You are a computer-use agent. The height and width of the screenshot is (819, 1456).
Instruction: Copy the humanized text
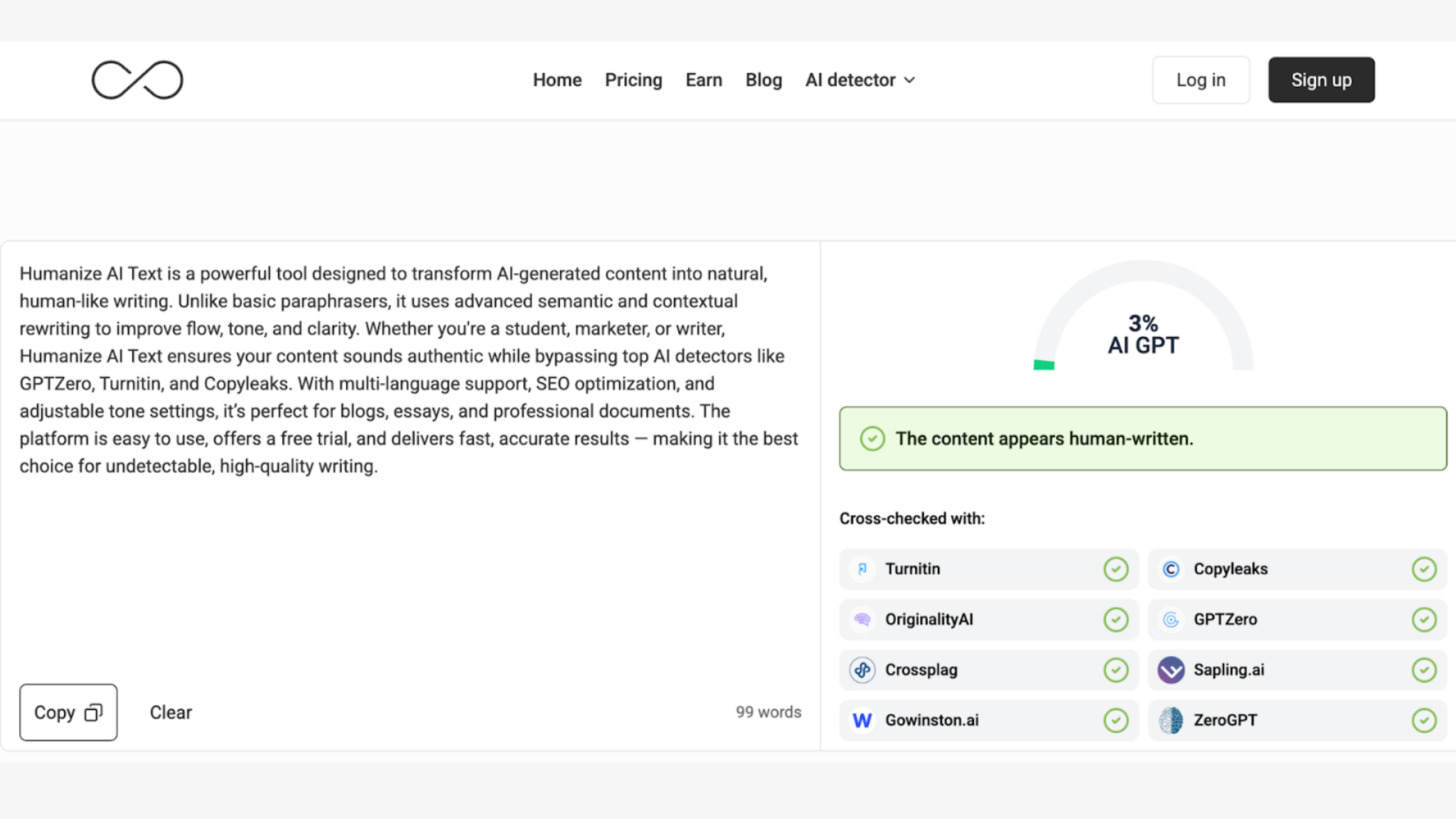[x=68, y=712]
